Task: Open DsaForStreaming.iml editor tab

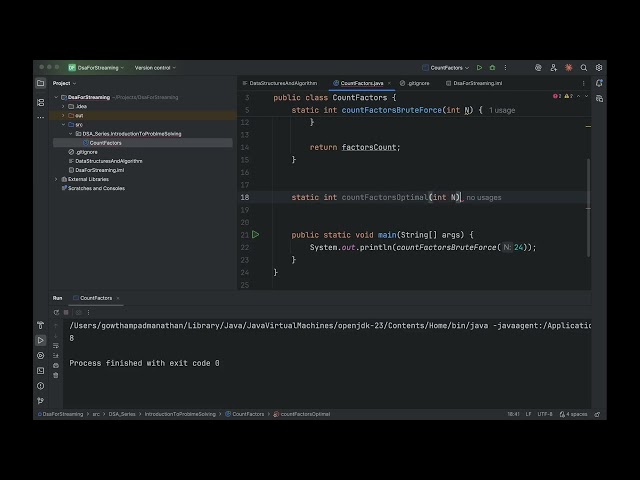Action: point(474,83)
